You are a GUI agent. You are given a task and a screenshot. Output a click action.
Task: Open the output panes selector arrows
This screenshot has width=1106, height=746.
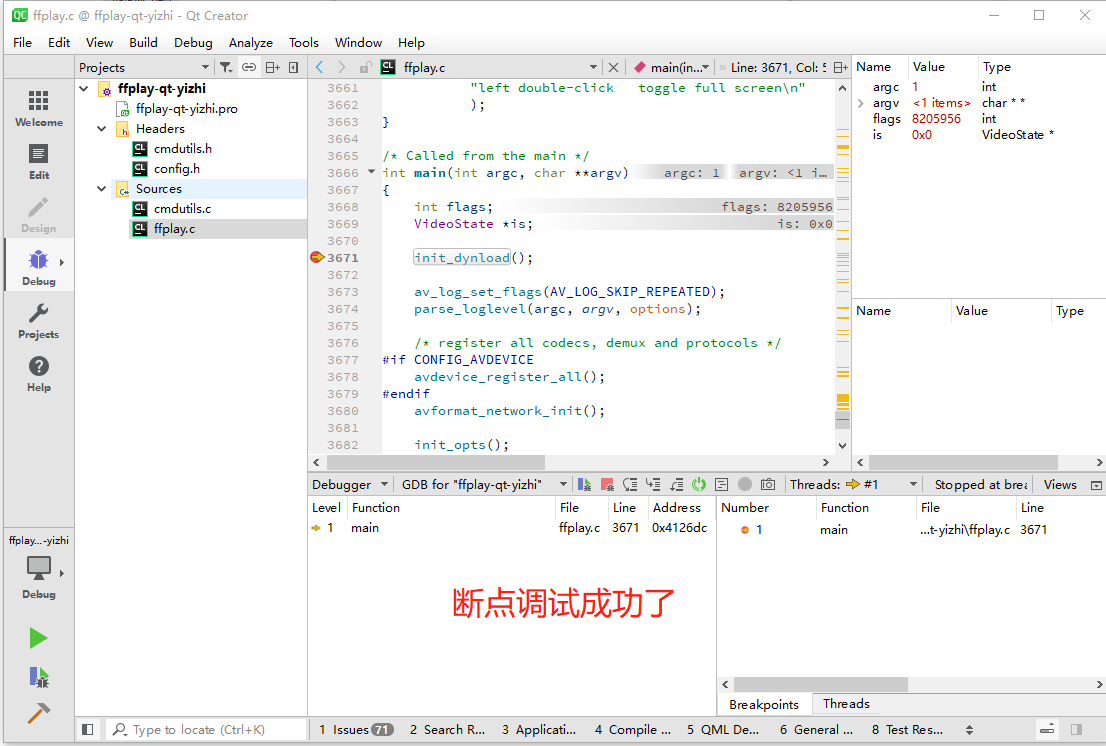[969, 730]
